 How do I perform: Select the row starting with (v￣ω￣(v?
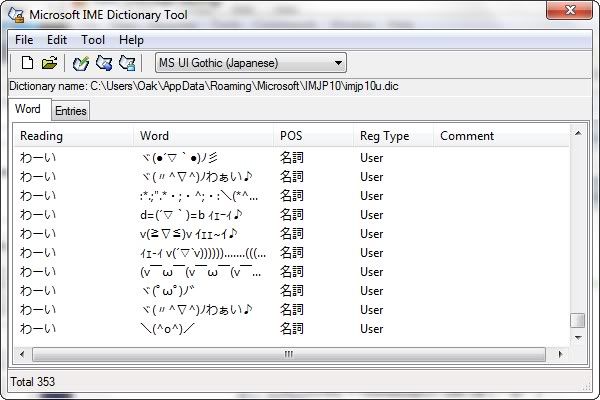coord(292,272)
